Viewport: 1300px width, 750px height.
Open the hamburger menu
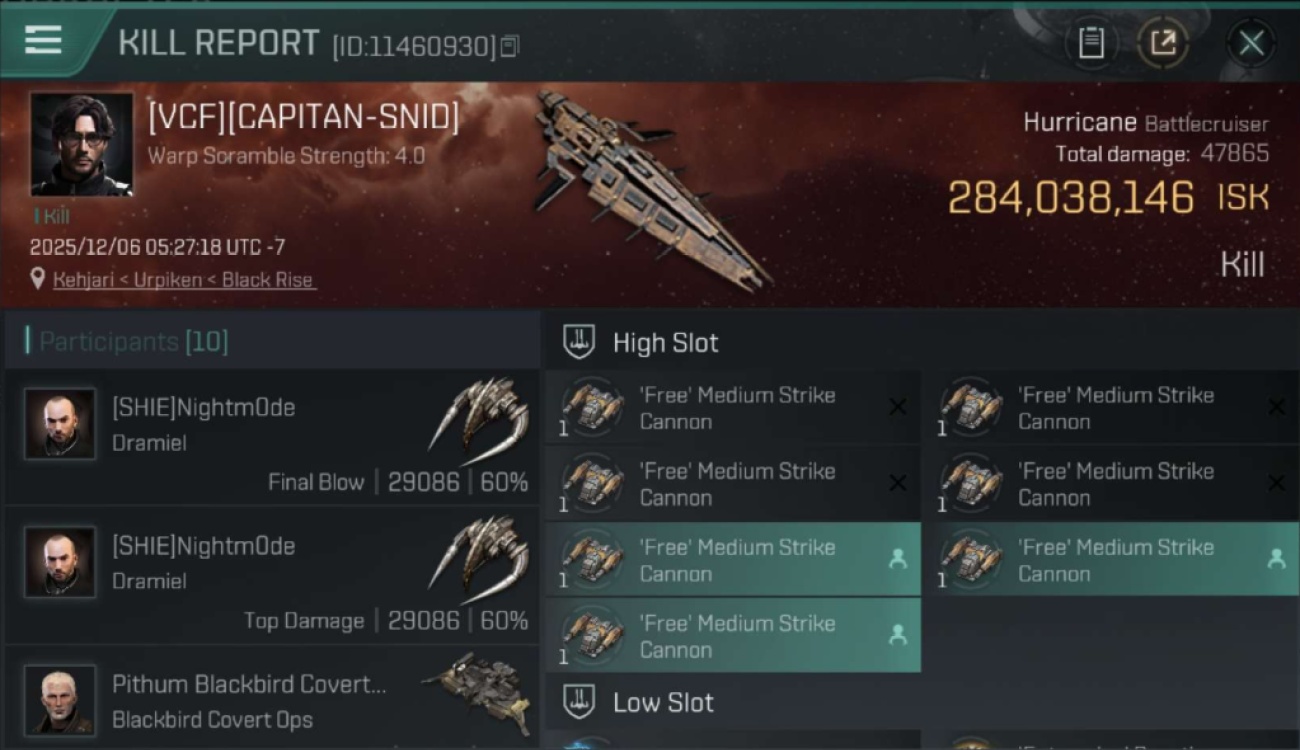44,41
